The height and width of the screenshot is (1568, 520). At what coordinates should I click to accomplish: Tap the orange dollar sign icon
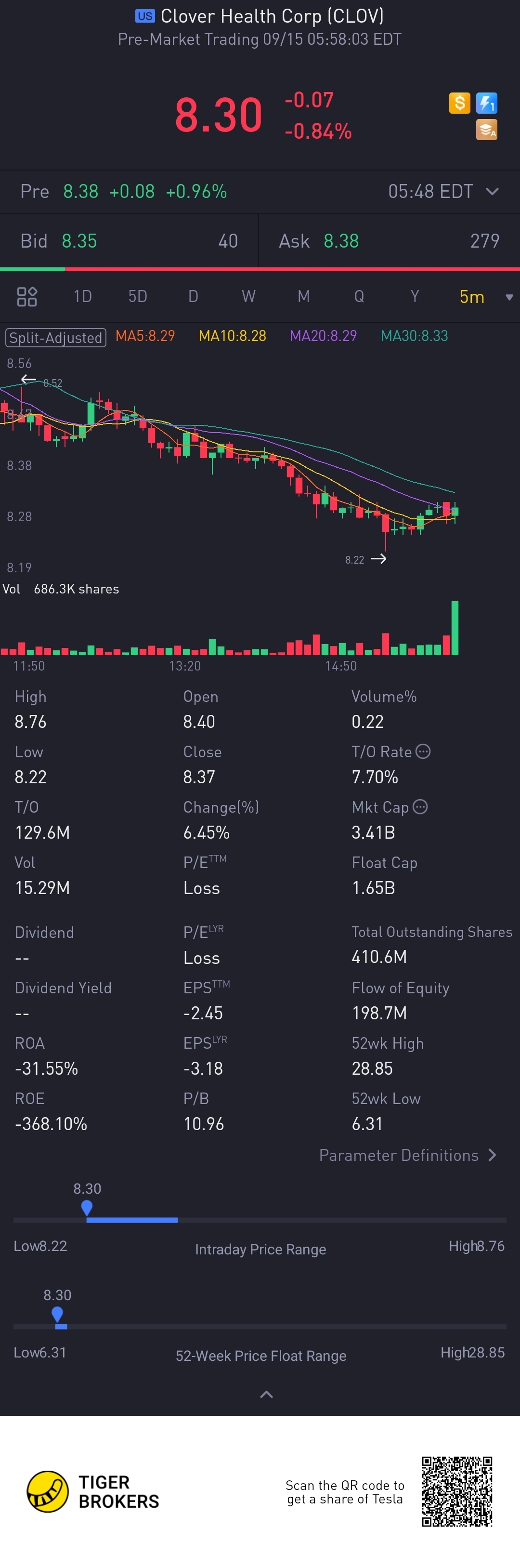[459, 103]
